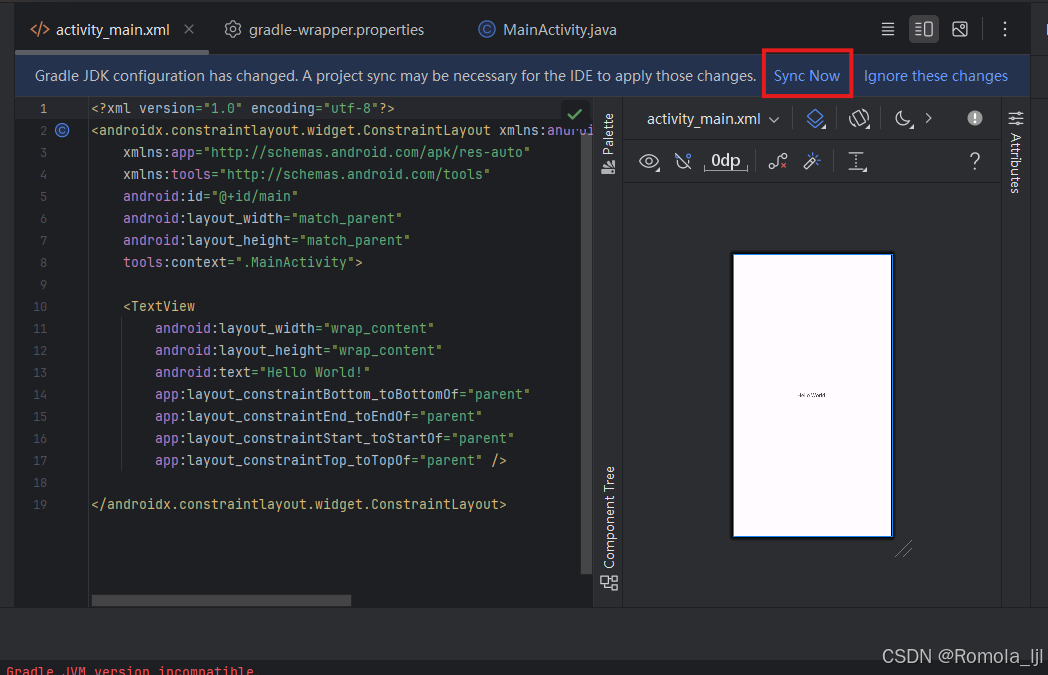Expand the blue layers variant picker
1048x675 pixels.
tap(815, 118)
